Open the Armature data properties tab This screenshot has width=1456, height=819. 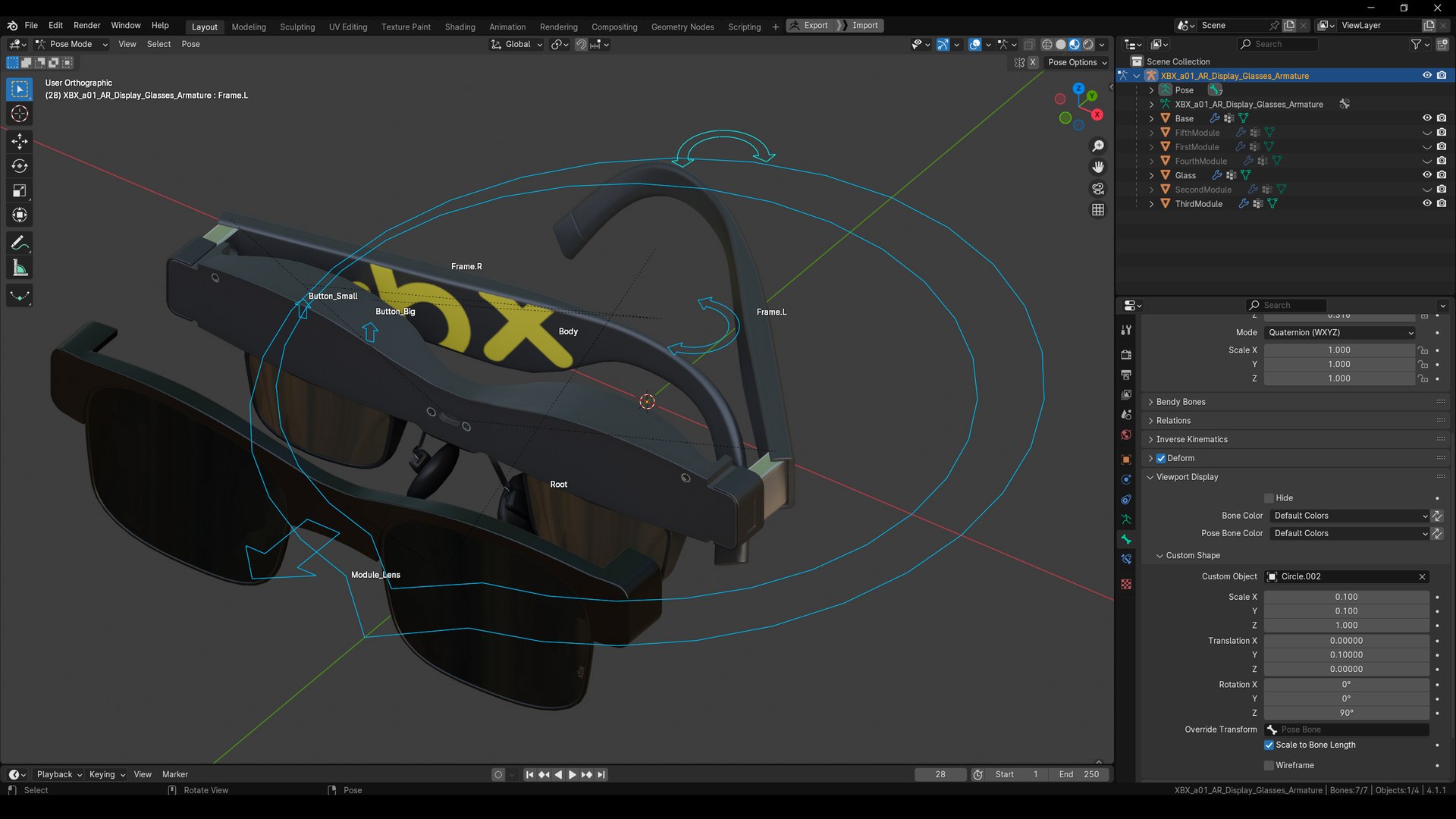tap(1126, 519)
